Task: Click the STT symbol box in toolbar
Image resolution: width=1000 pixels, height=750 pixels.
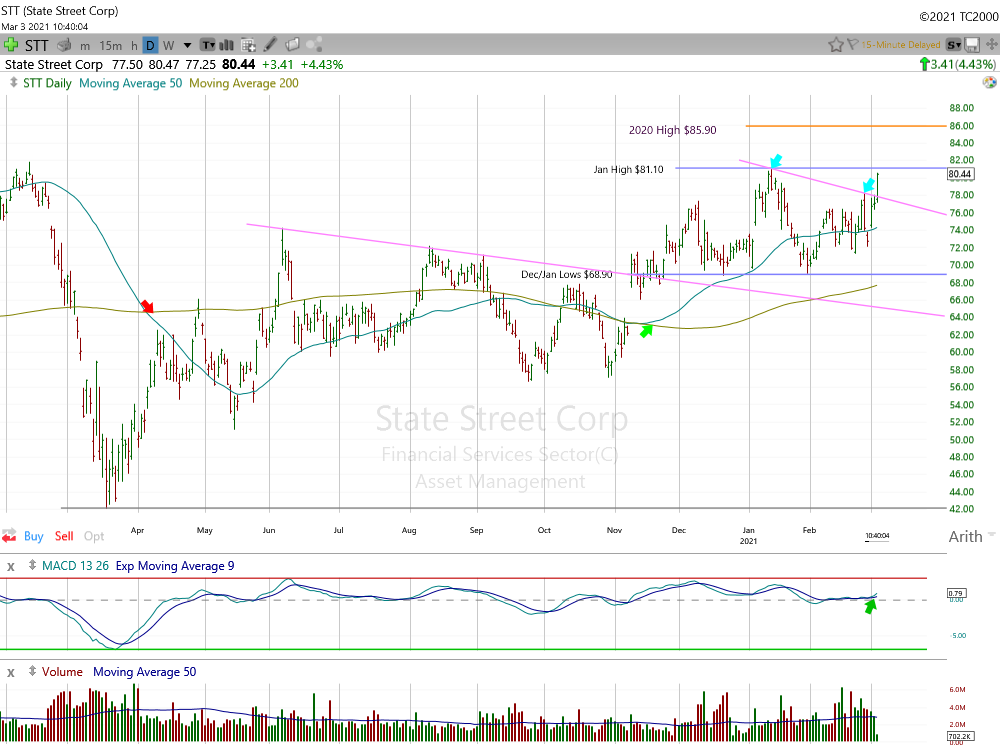Action: tap(36, 45)
